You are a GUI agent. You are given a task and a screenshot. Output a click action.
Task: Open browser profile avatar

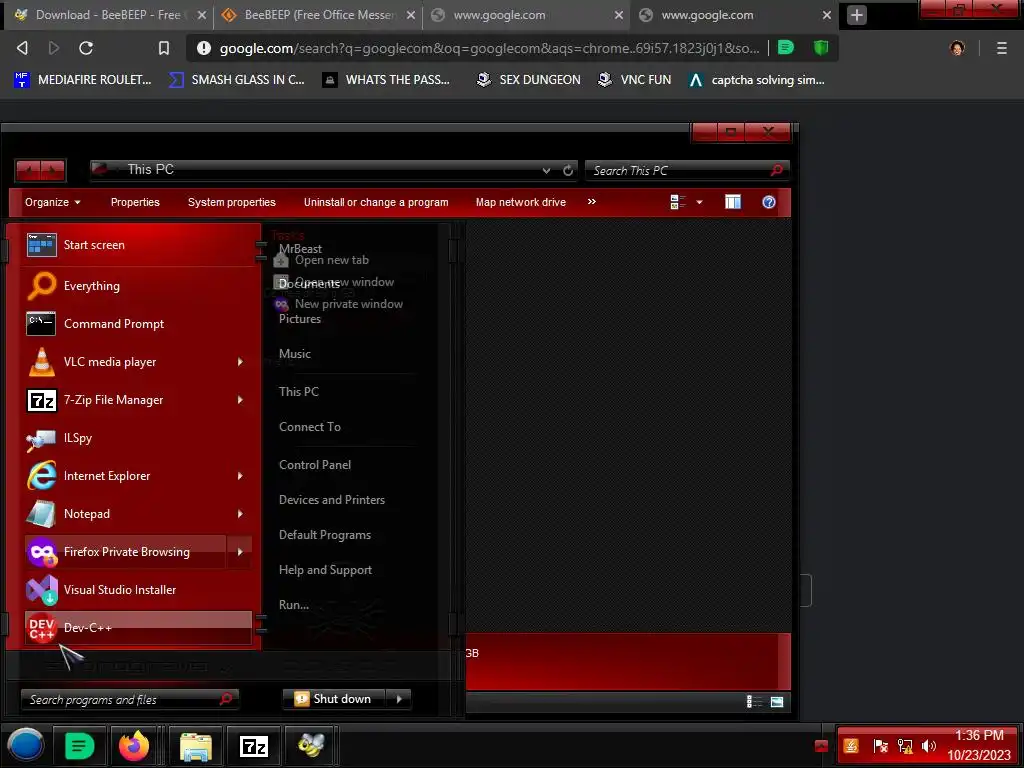957,48
